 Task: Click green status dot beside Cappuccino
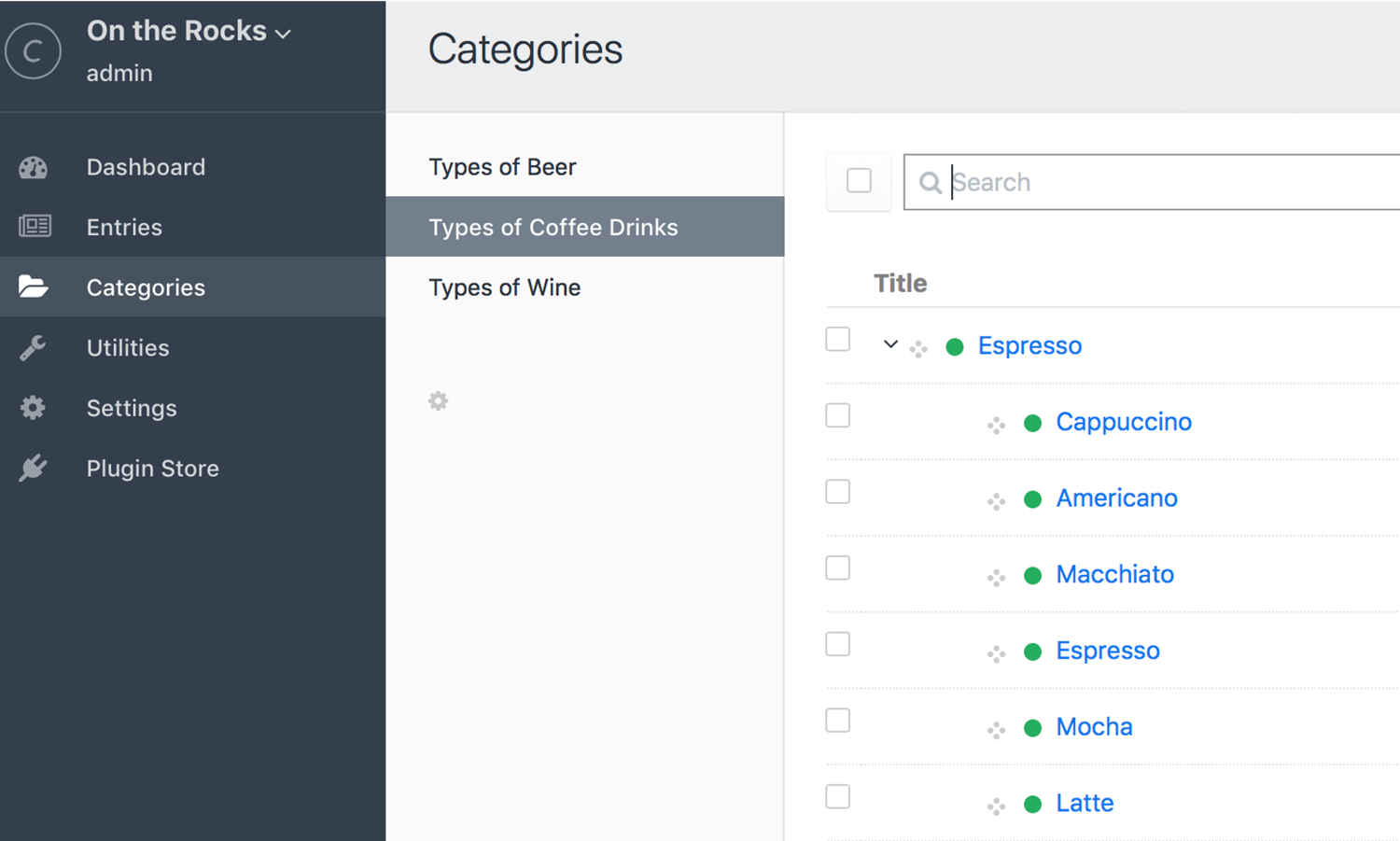(1032, 423)
